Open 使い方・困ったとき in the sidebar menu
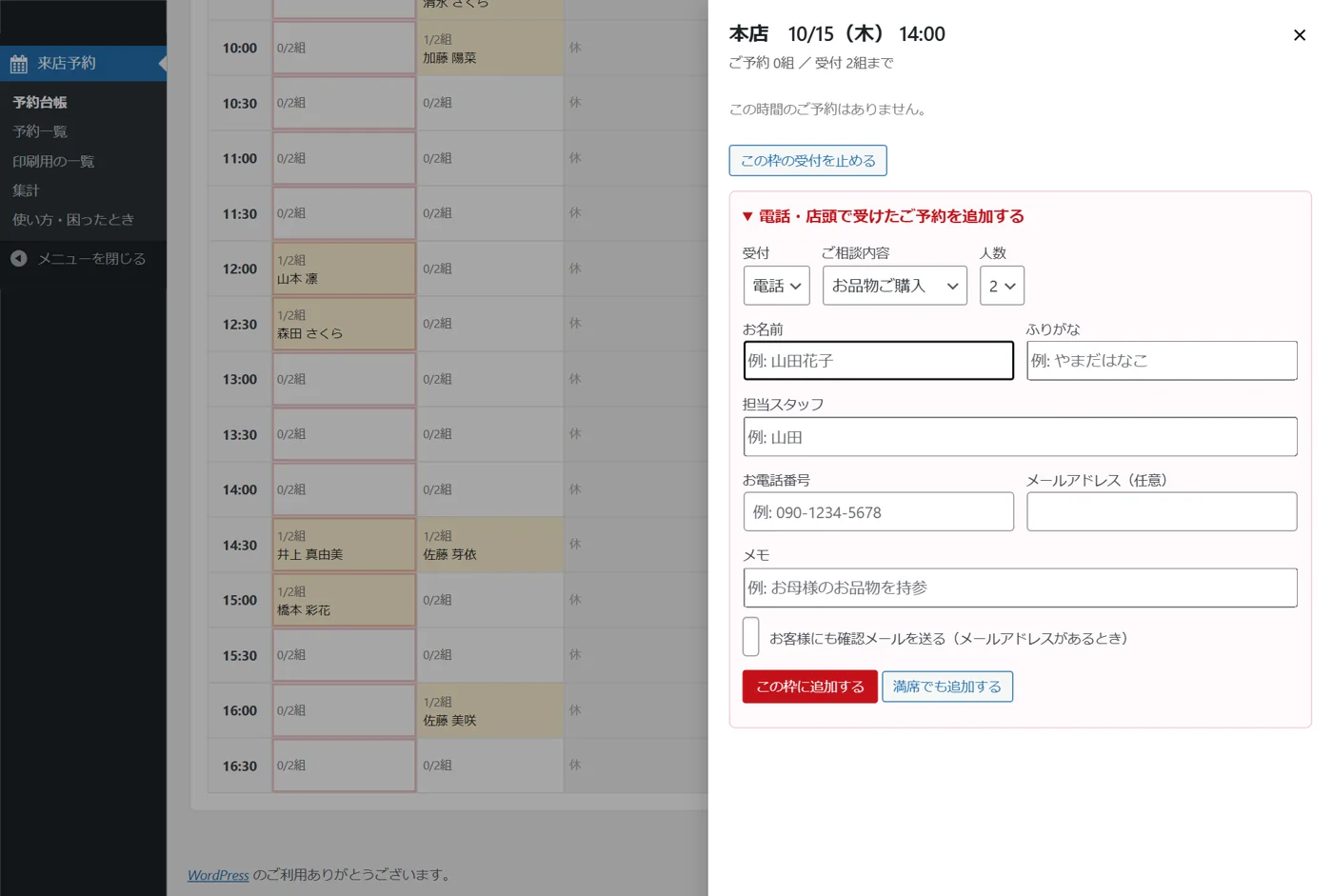 (73, 220)
